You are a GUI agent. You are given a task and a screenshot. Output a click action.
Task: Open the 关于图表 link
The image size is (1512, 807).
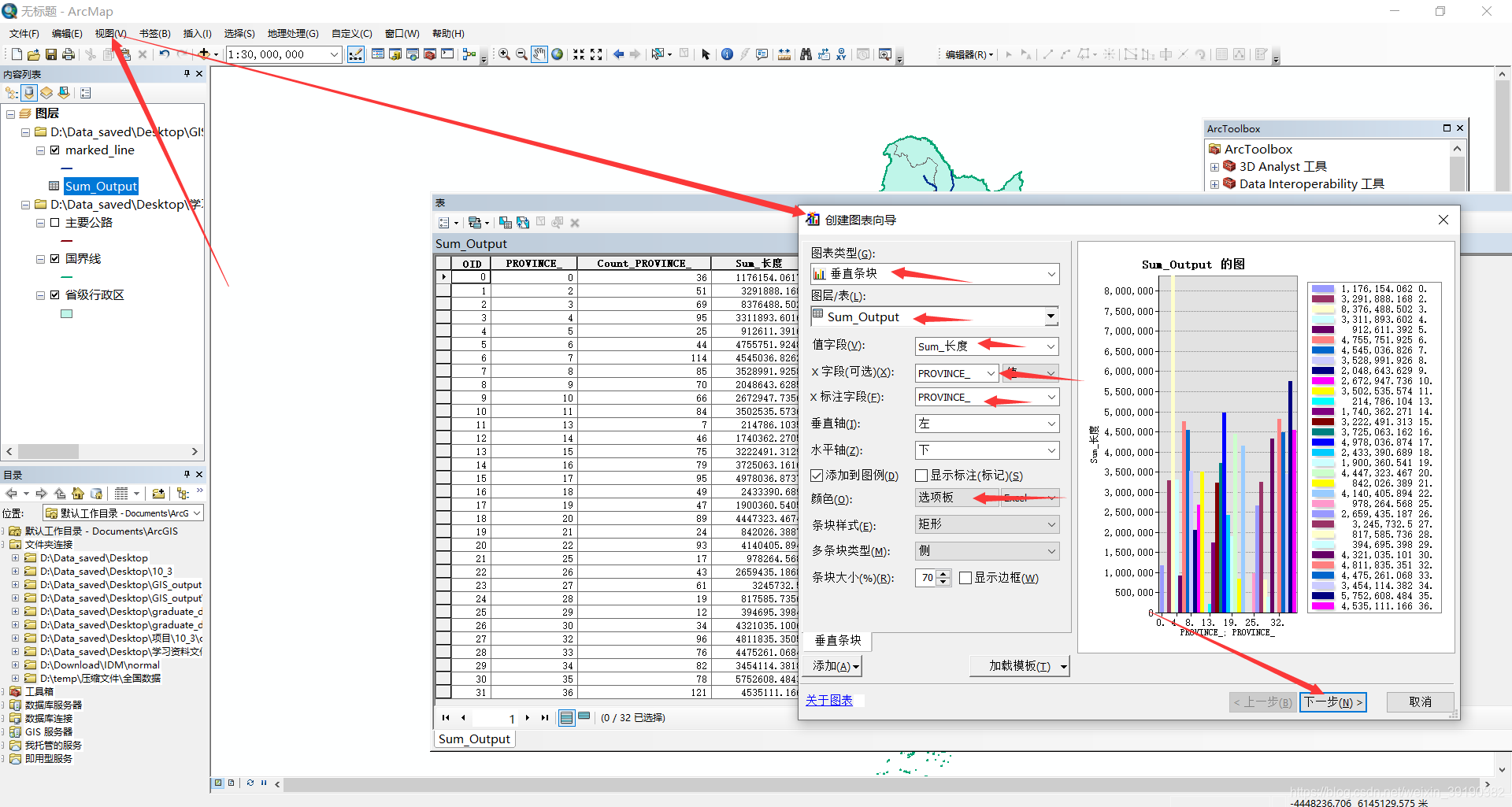click(829, 700)
